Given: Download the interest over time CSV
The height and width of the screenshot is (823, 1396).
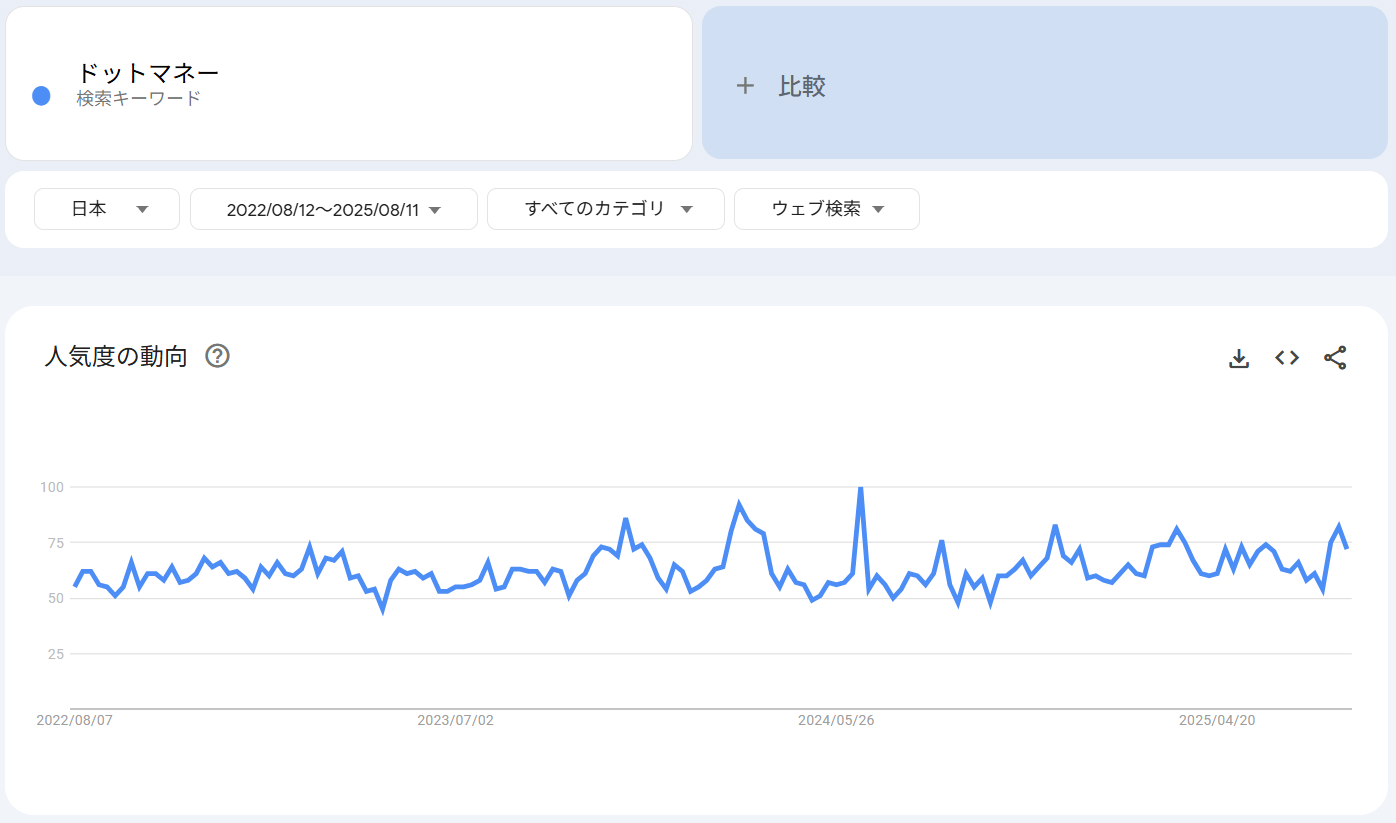Looking at the screenshot, I should coord(1239,358).
